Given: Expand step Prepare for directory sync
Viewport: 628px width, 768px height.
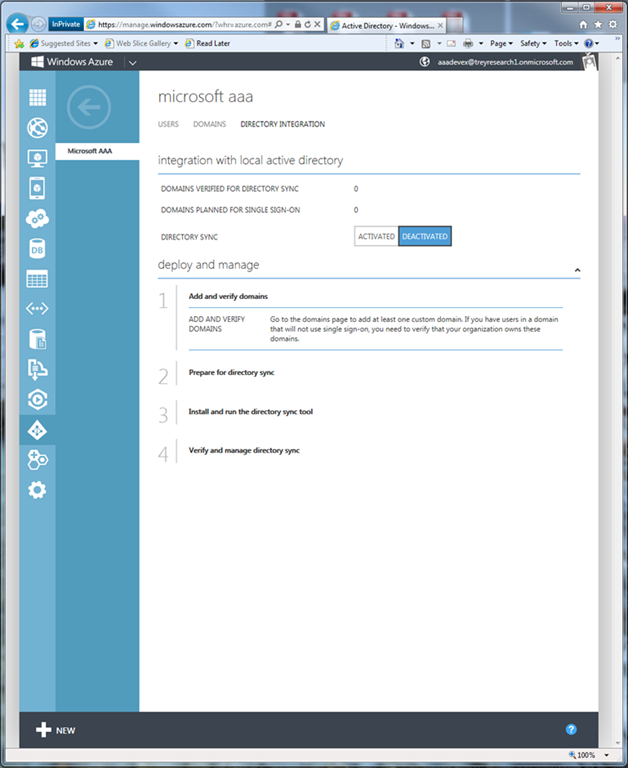Looking at the screenshot, I should click(231, 372).
